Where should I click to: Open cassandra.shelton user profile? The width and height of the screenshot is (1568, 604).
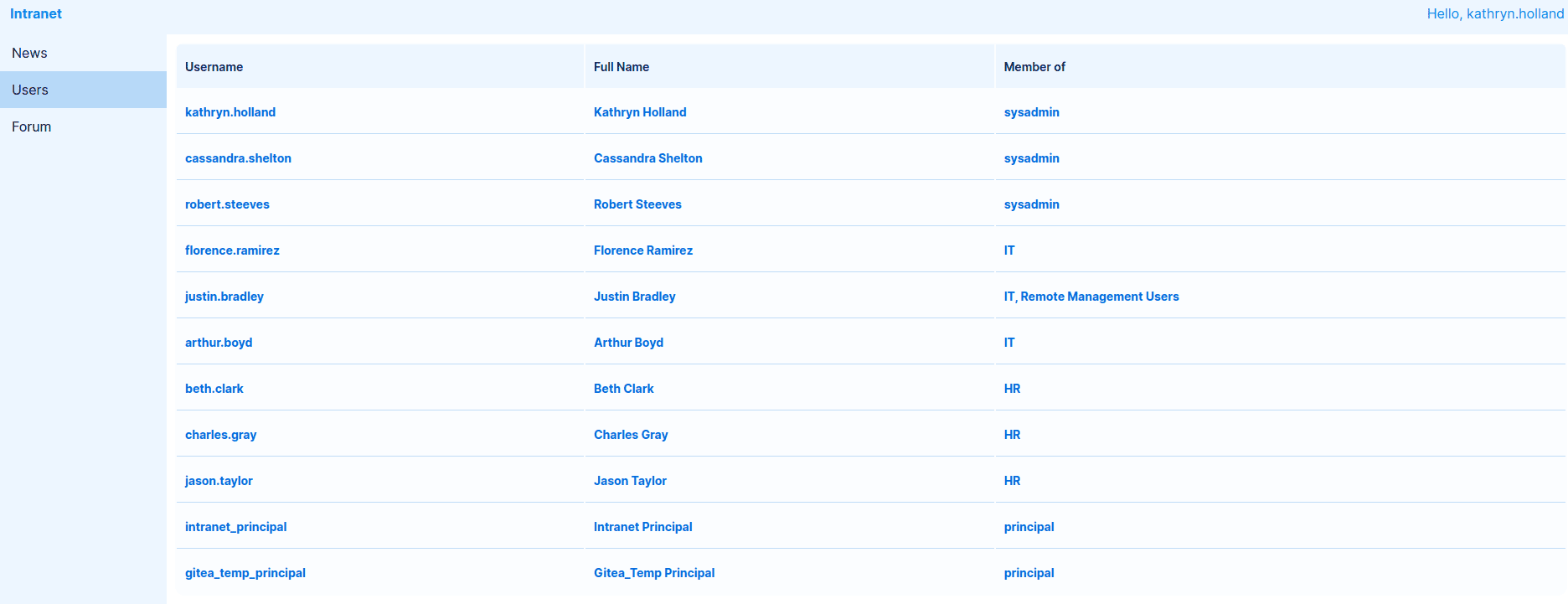tap(238, 158)
